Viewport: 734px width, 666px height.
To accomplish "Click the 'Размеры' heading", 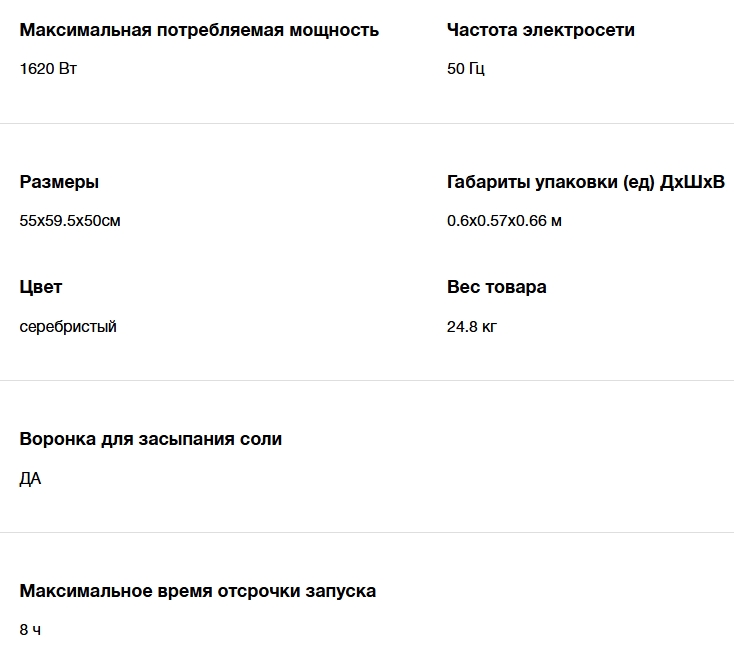I will [59, 182].
